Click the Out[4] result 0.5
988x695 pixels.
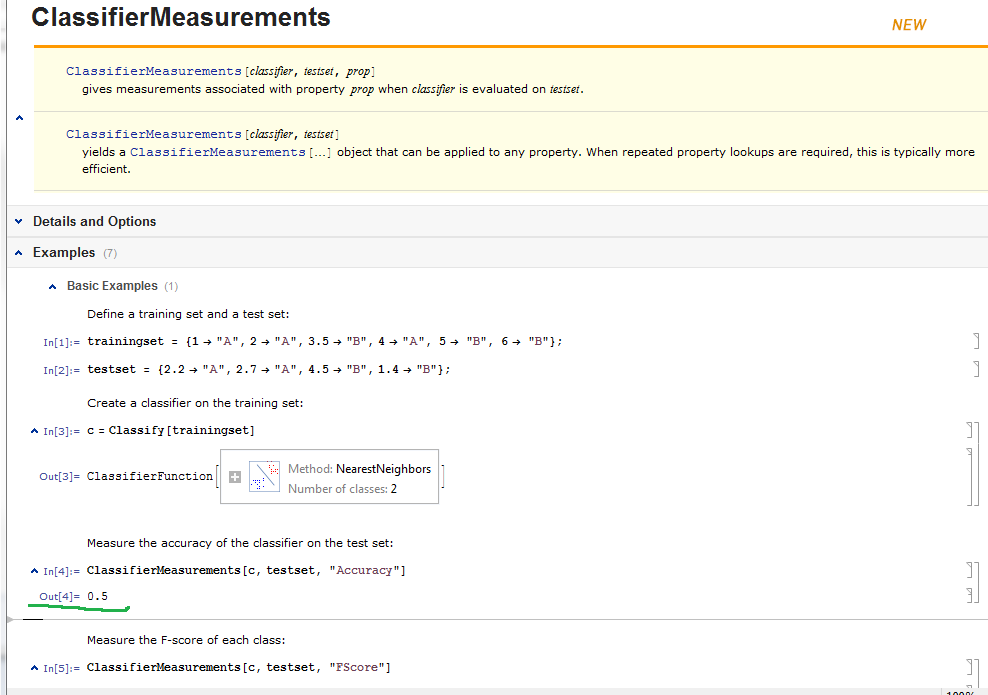[x=97, y=597]
